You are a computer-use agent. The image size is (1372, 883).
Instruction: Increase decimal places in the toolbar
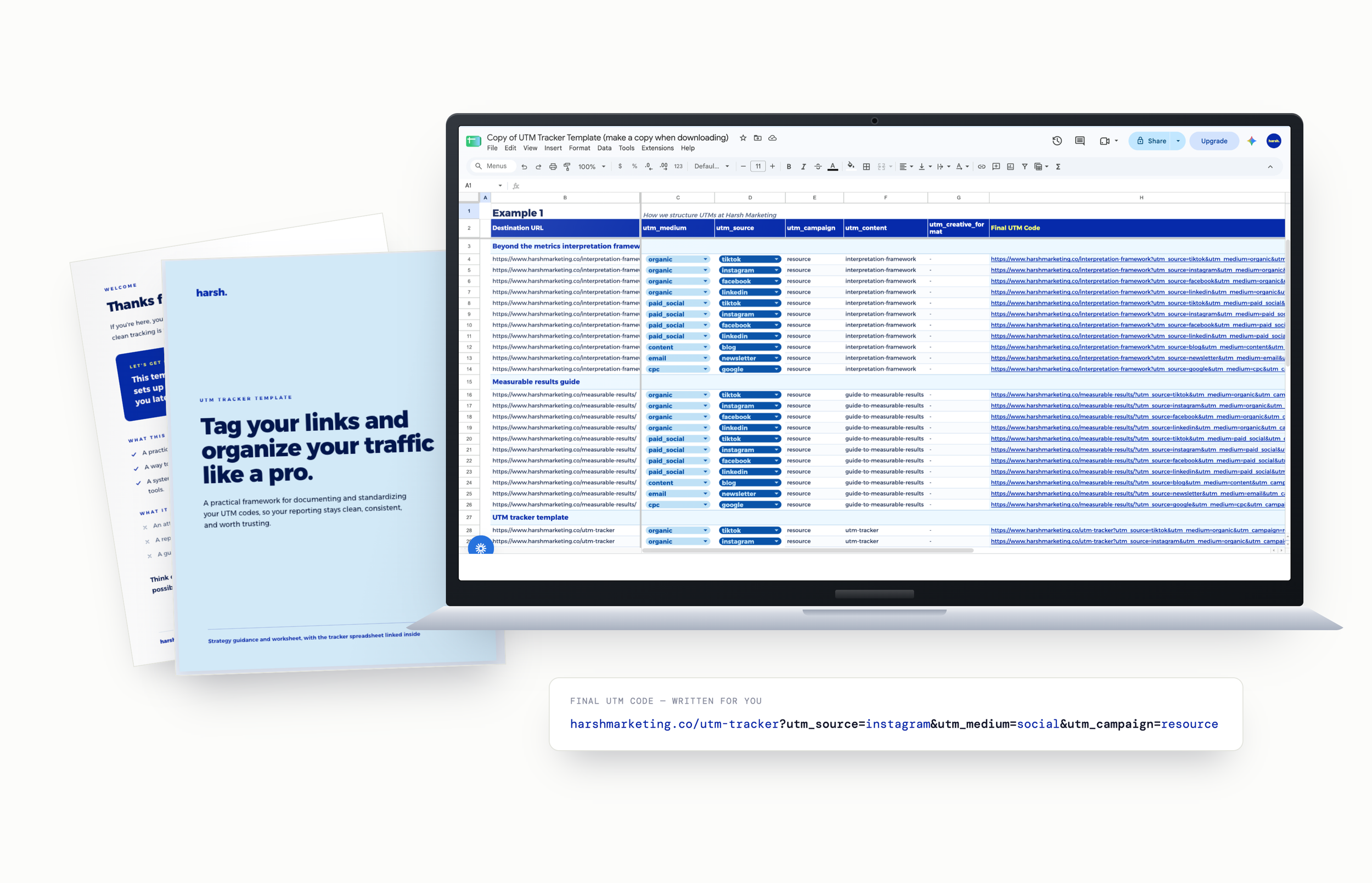click(x=663, y=166)
